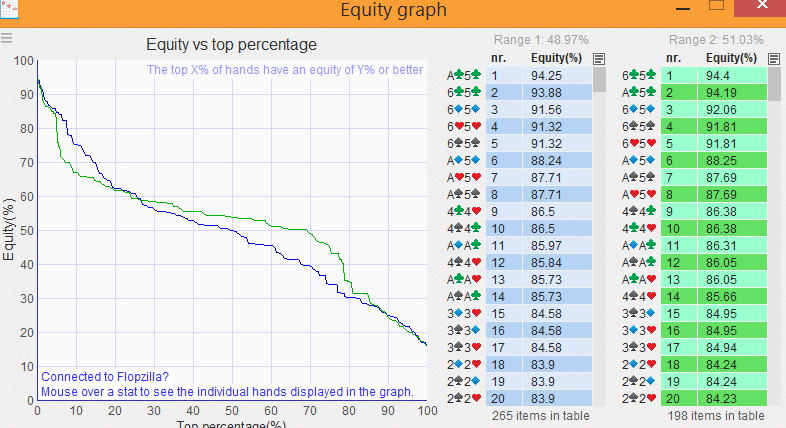Open Range 2 table options icon
The height and width of the screenshot is (428, 786).
click(773, 59)
